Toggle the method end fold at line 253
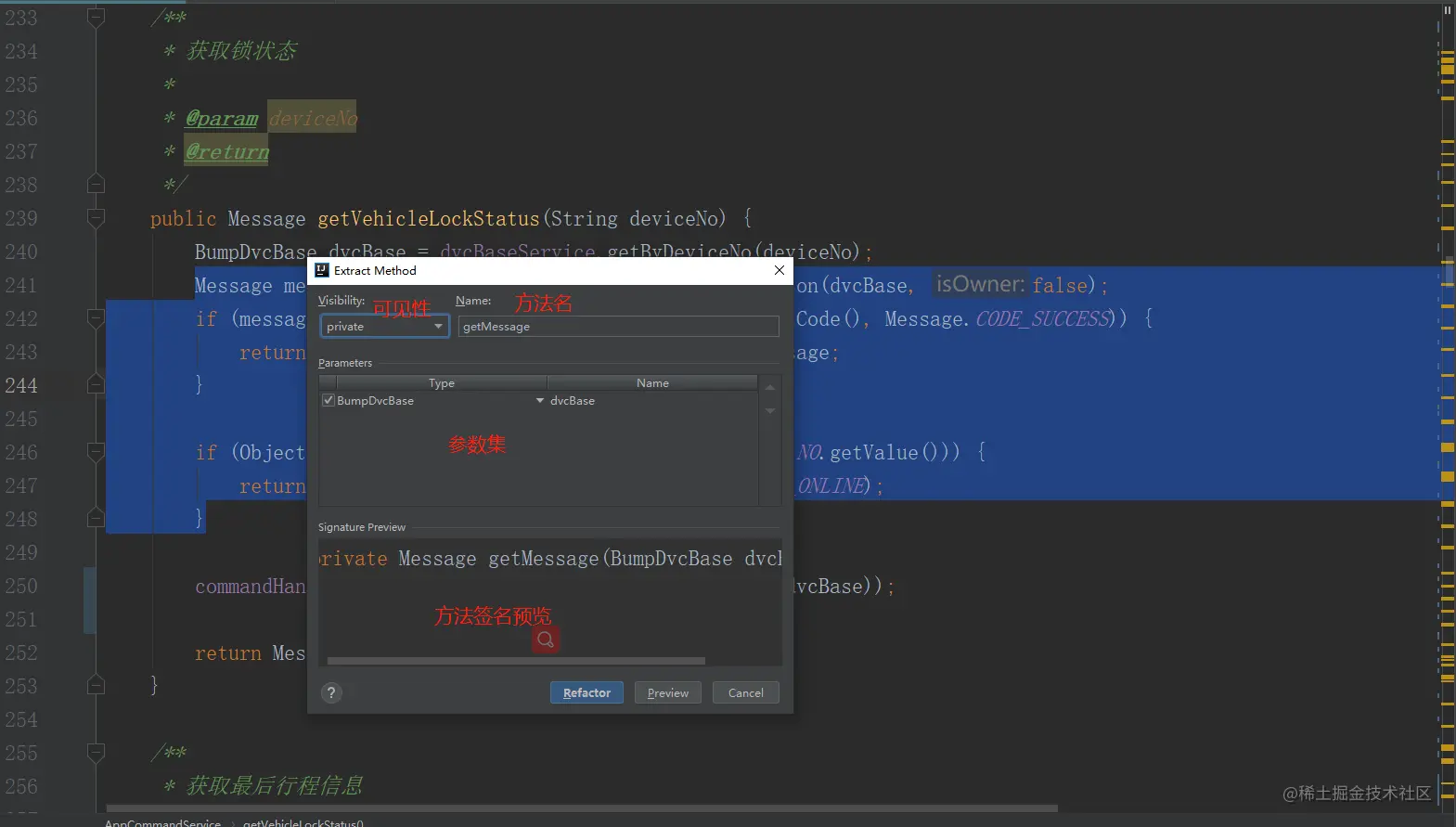 point(96,685)
